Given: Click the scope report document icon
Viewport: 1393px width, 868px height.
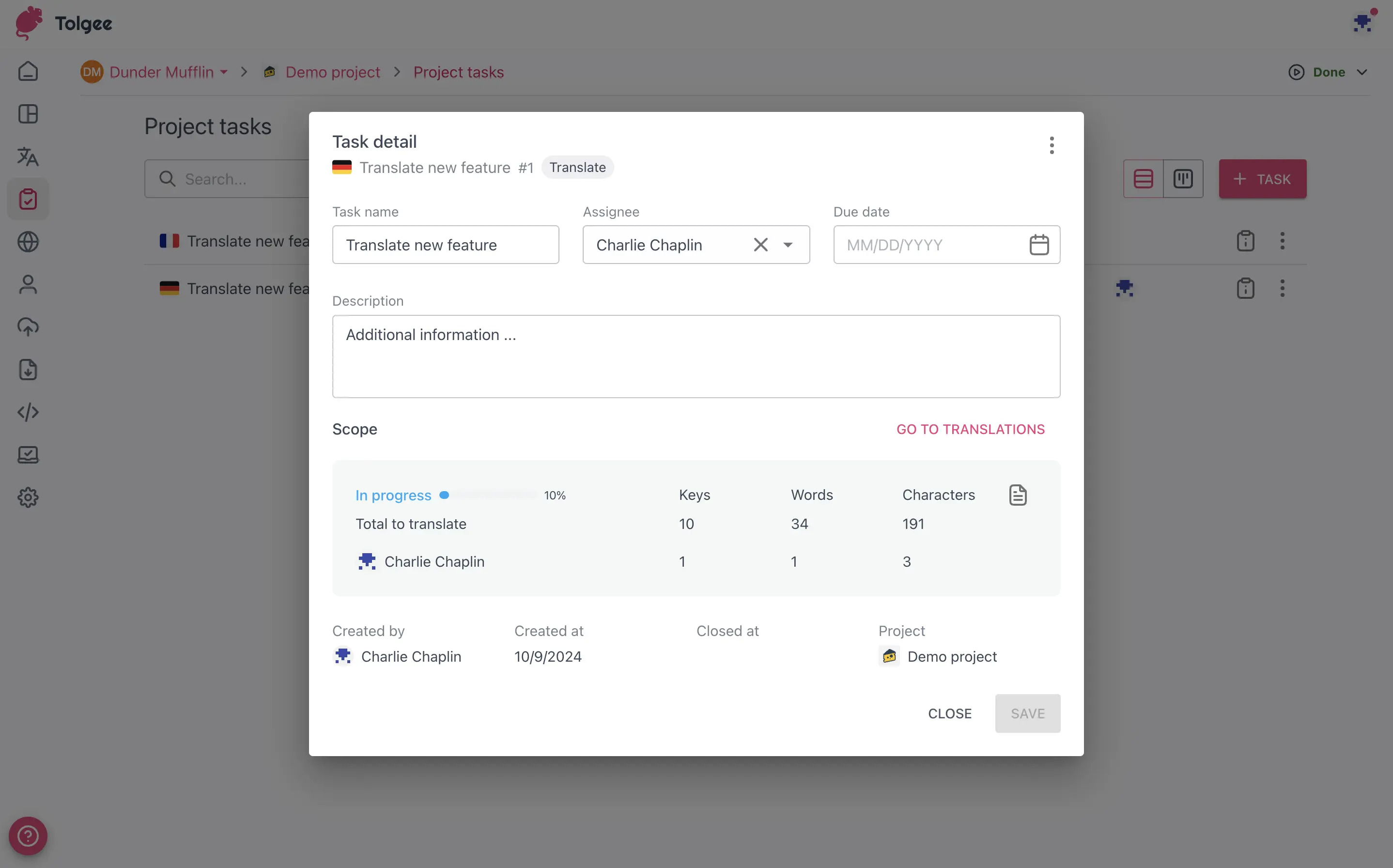Looking at the screenshot, I should pos(1017,494).
